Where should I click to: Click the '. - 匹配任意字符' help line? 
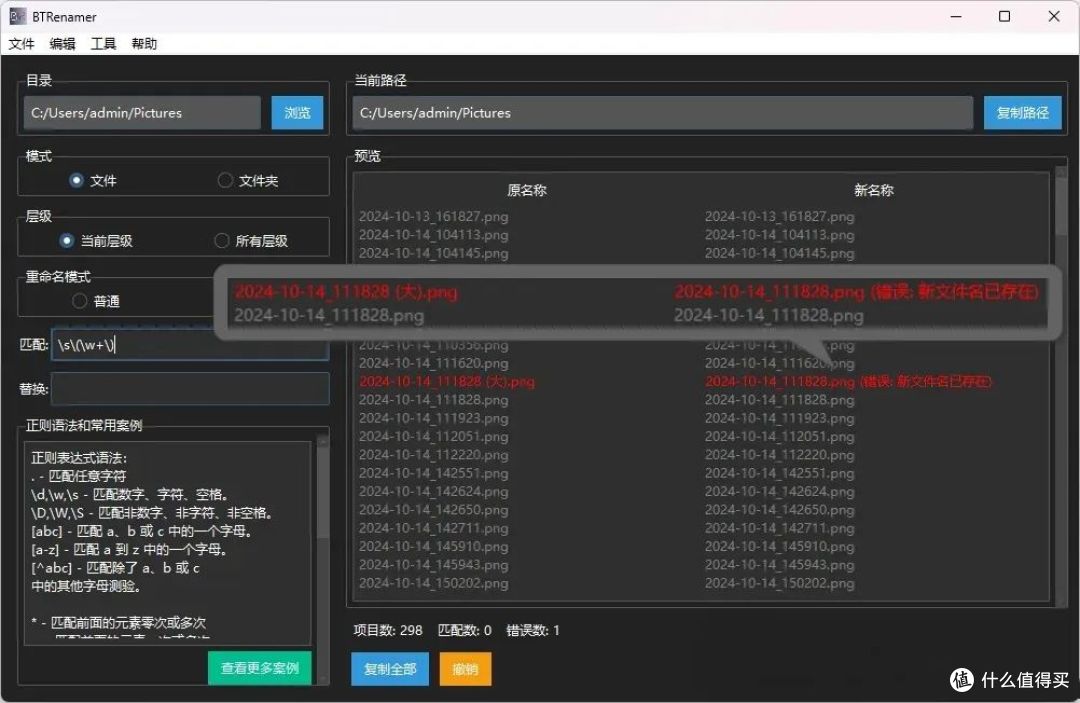79,476
